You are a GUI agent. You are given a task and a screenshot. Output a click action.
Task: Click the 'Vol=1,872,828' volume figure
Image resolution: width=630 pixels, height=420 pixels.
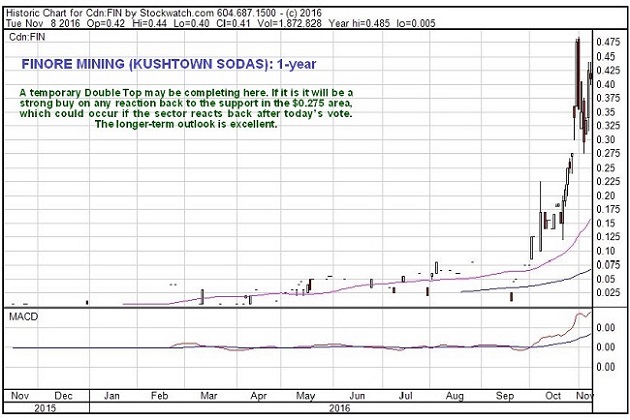(289, 23)
